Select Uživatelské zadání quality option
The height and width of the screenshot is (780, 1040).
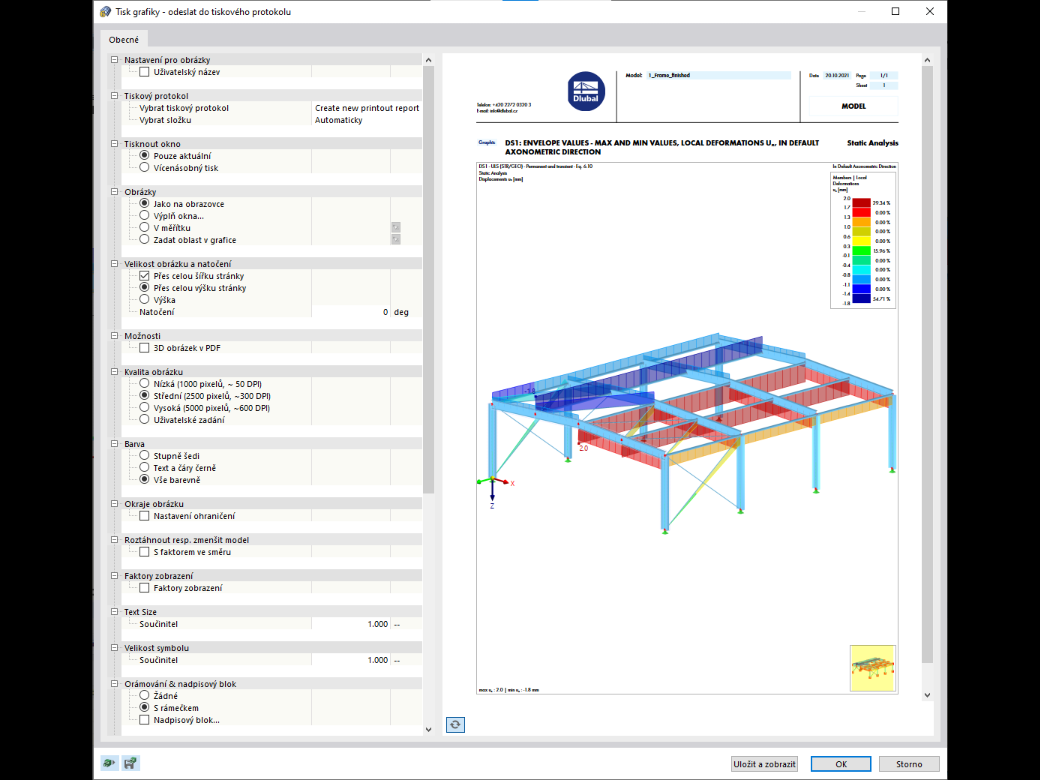point(144,420)
